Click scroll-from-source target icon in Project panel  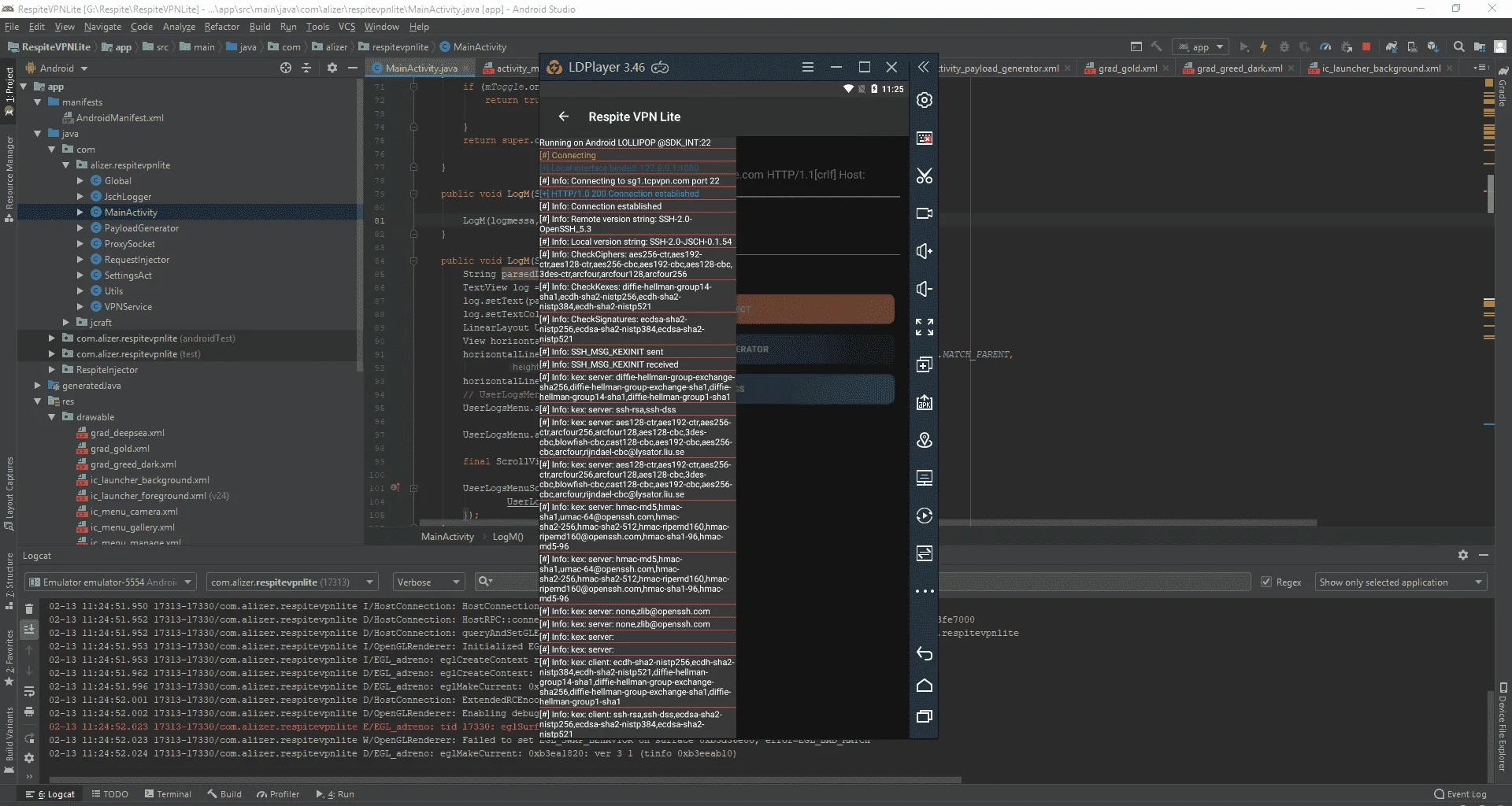tap(286, 68)
